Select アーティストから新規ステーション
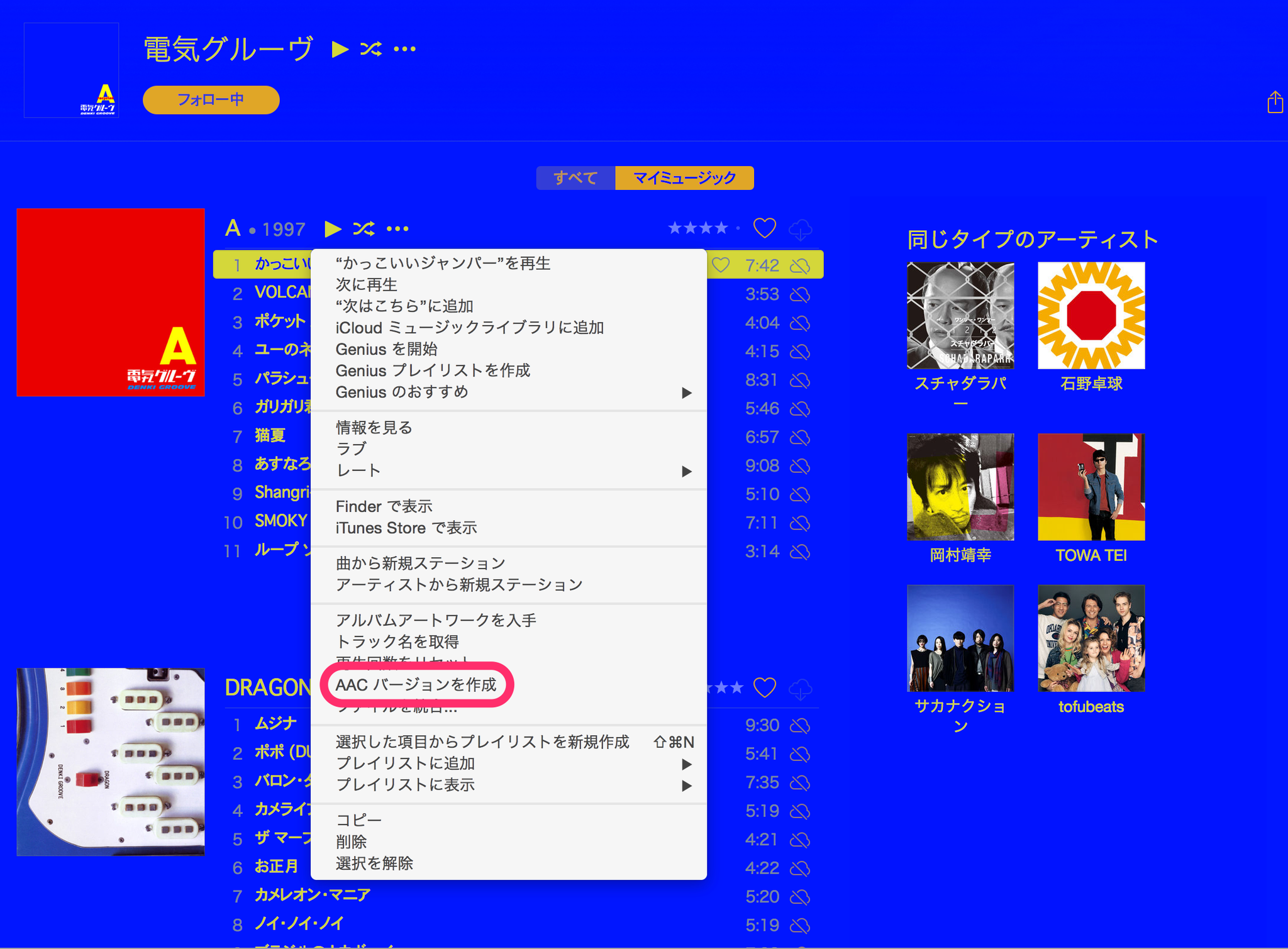1288x949 pixels. click(x=509, y=585)
